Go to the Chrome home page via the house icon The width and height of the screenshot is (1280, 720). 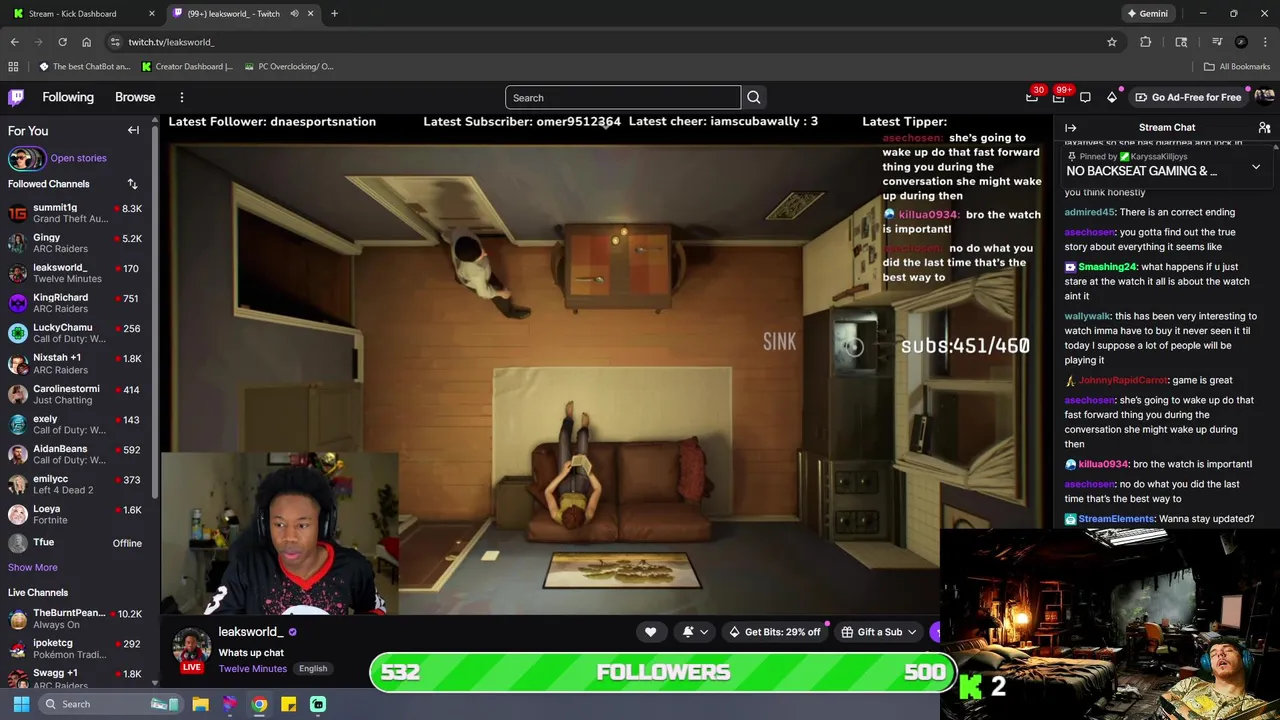point(86,42)
